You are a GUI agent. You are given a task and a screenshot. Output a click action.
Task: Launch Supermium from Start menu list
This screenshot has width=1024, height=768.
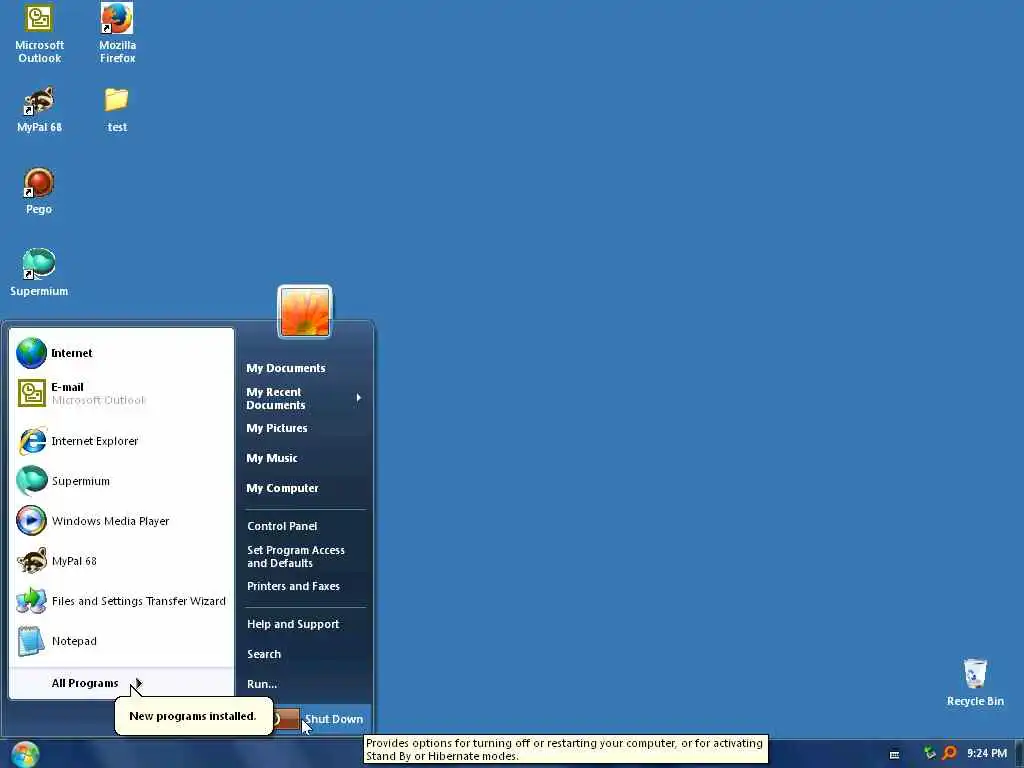tap(122, 481)
